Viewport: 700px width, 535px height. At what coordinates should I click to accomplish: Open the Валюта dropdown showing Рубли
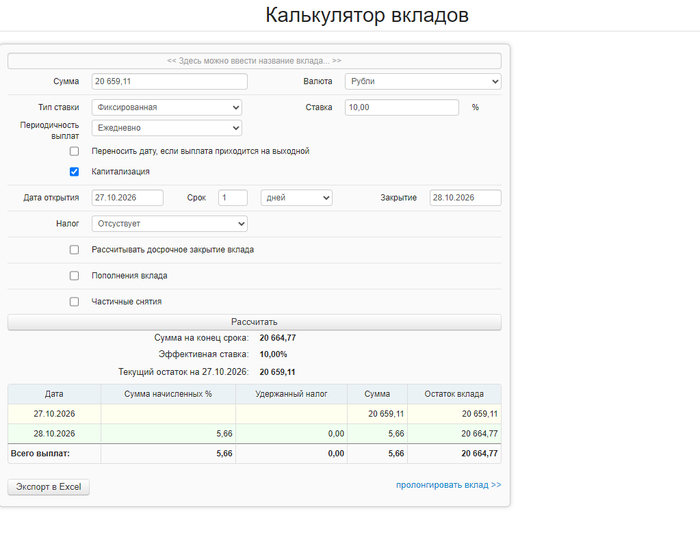click(423, 81)
